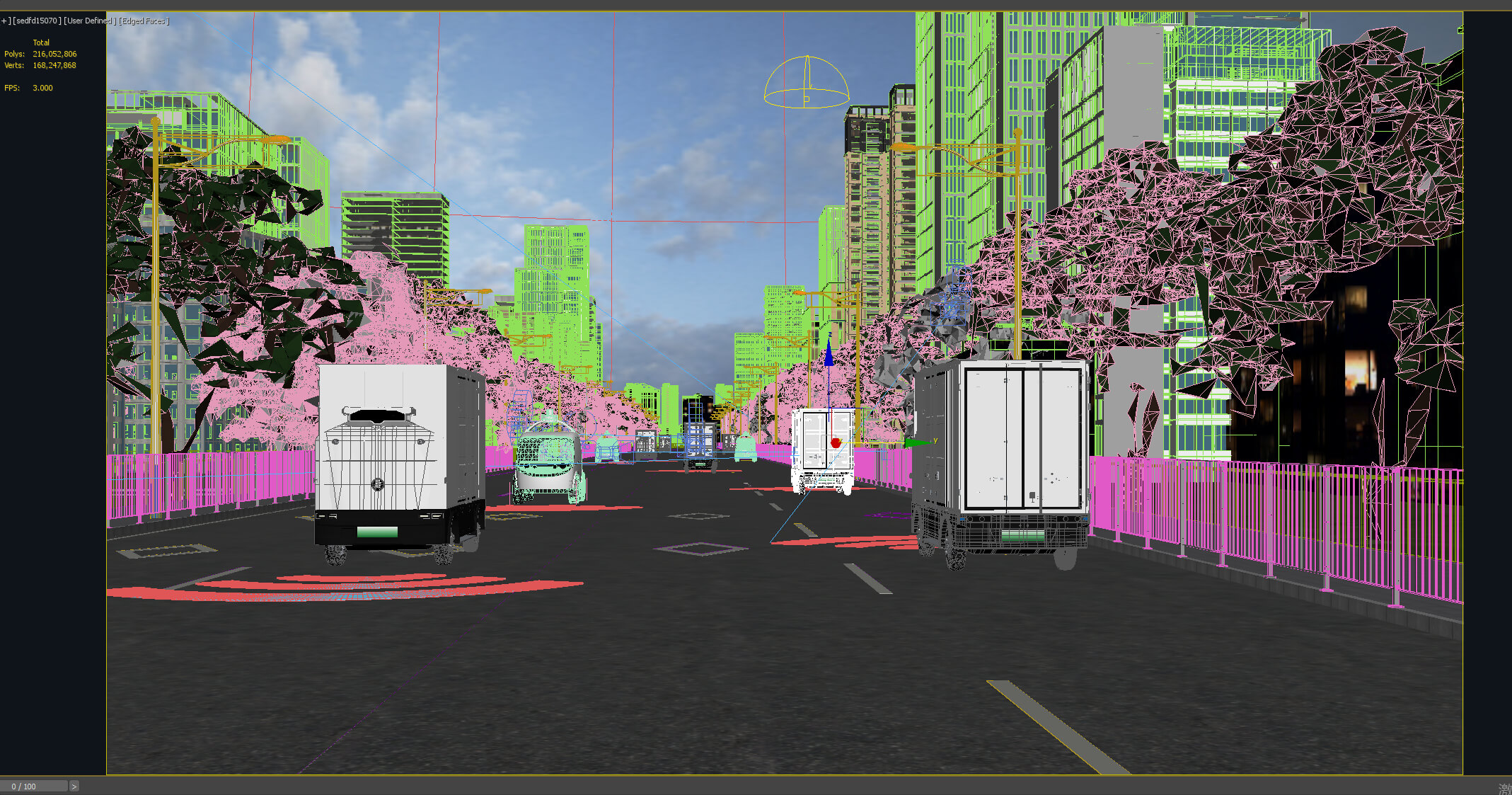Select the mint-green wireframe pod car
The width and height of the screenshot is (1512, 795).
[x=549, y=458]
